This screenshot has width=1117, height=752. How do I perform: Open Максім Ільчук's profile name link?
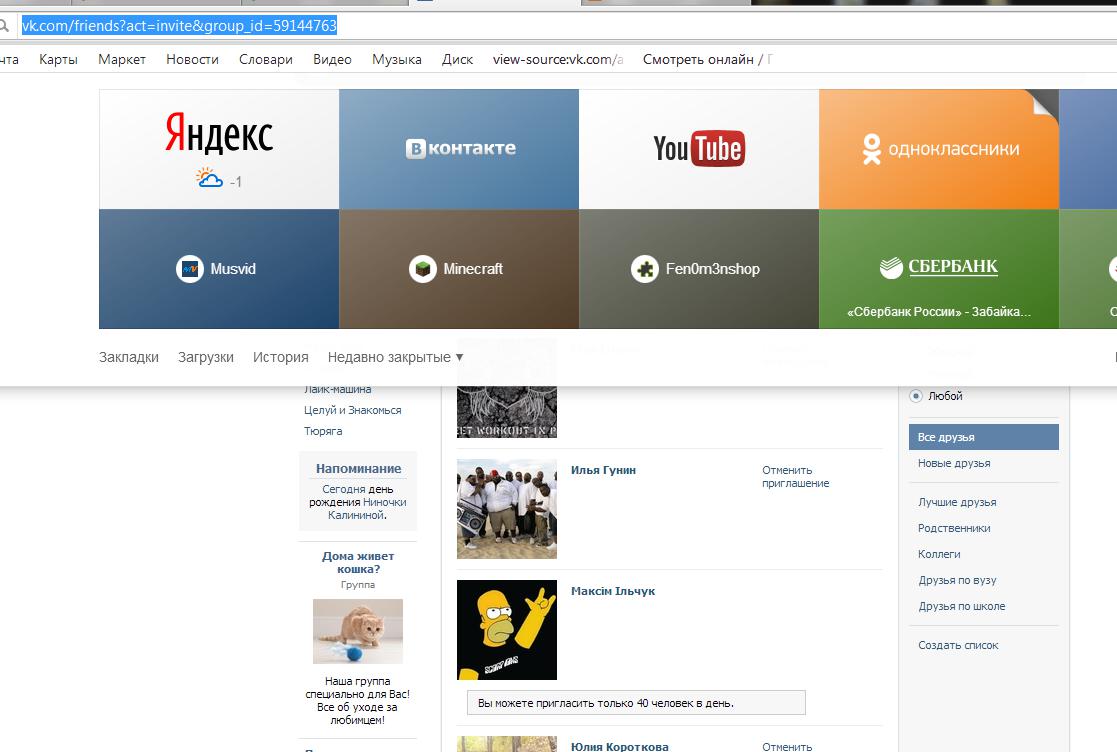(613, 591)
